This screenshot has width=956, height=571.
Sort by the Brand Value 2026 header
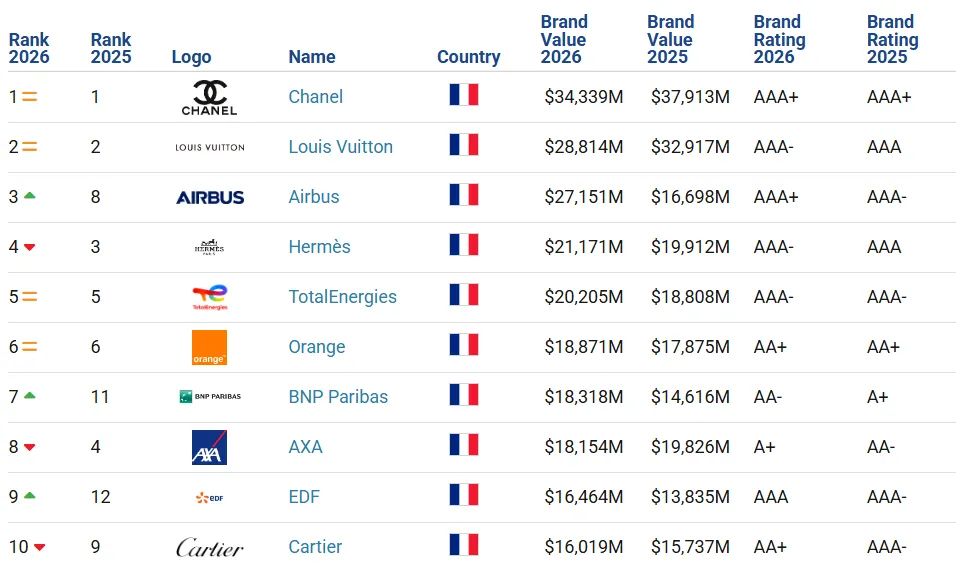pos(564,40)
